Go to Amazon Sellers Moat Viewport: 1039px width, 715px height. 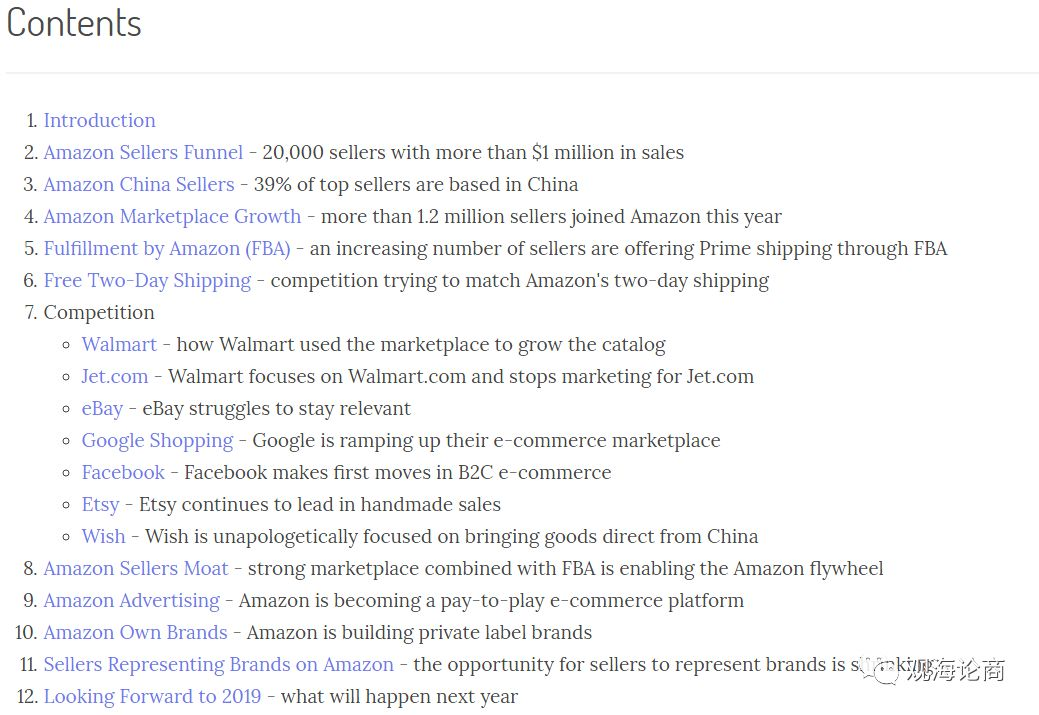coord(136,569)
